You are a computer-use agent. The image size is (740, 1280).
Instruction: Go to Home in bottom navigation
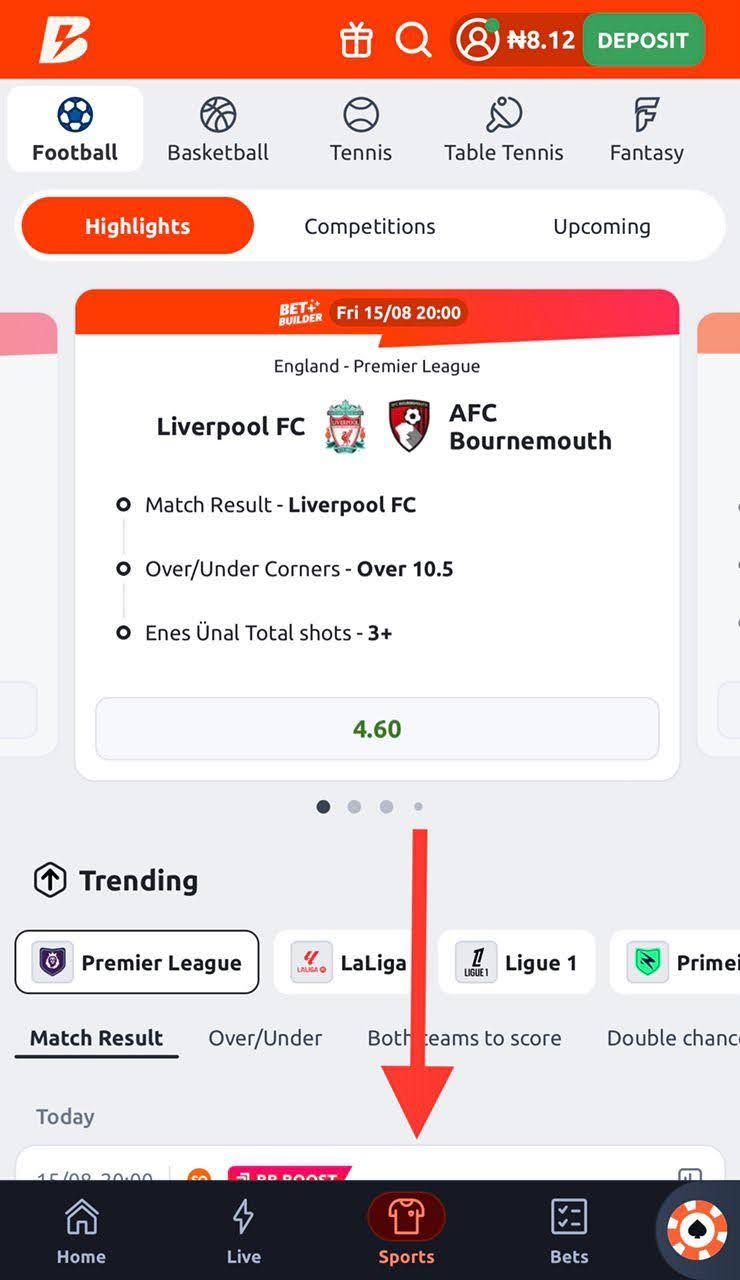(81, 1232)
